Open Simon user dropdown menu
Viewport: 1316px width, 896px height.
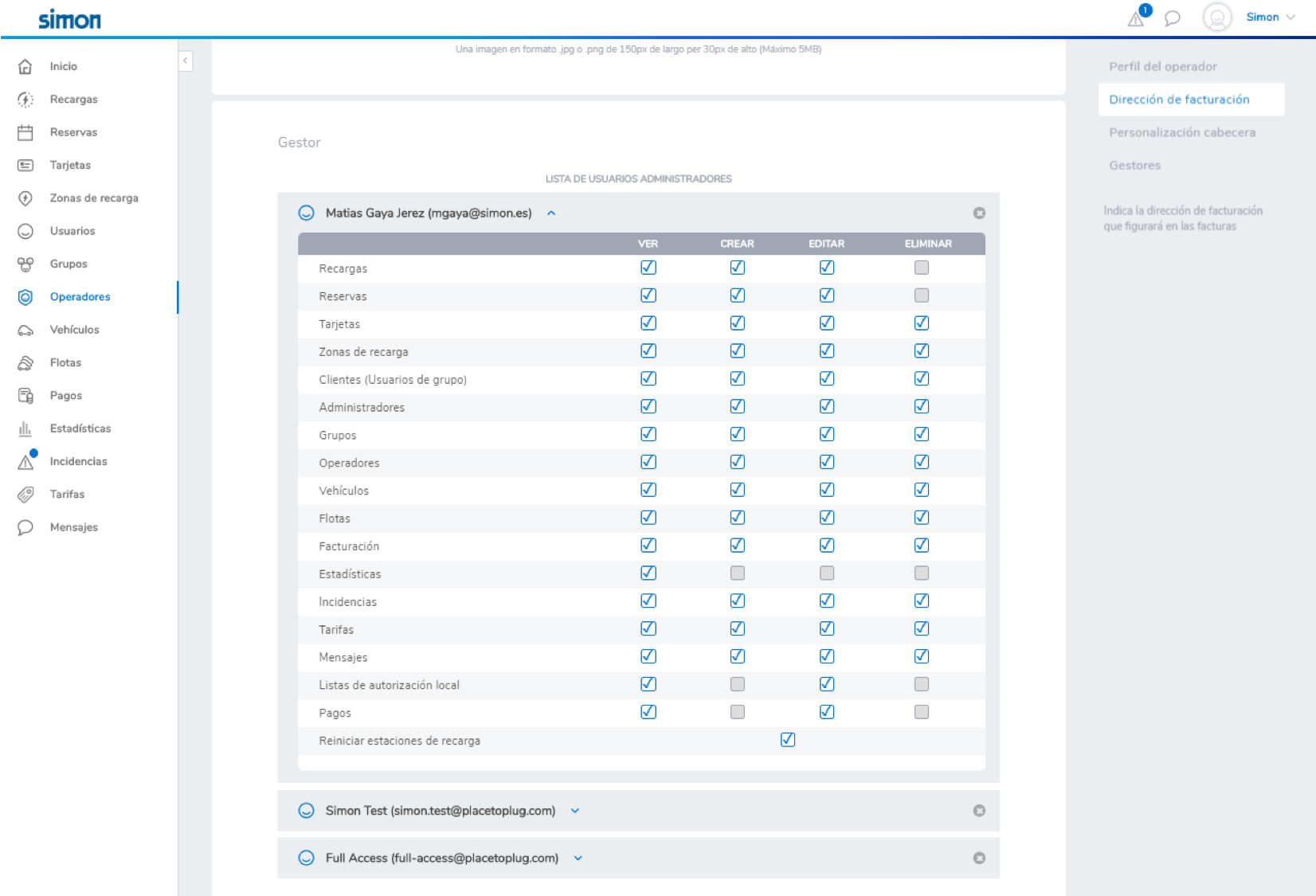[x=1271, y=17]
